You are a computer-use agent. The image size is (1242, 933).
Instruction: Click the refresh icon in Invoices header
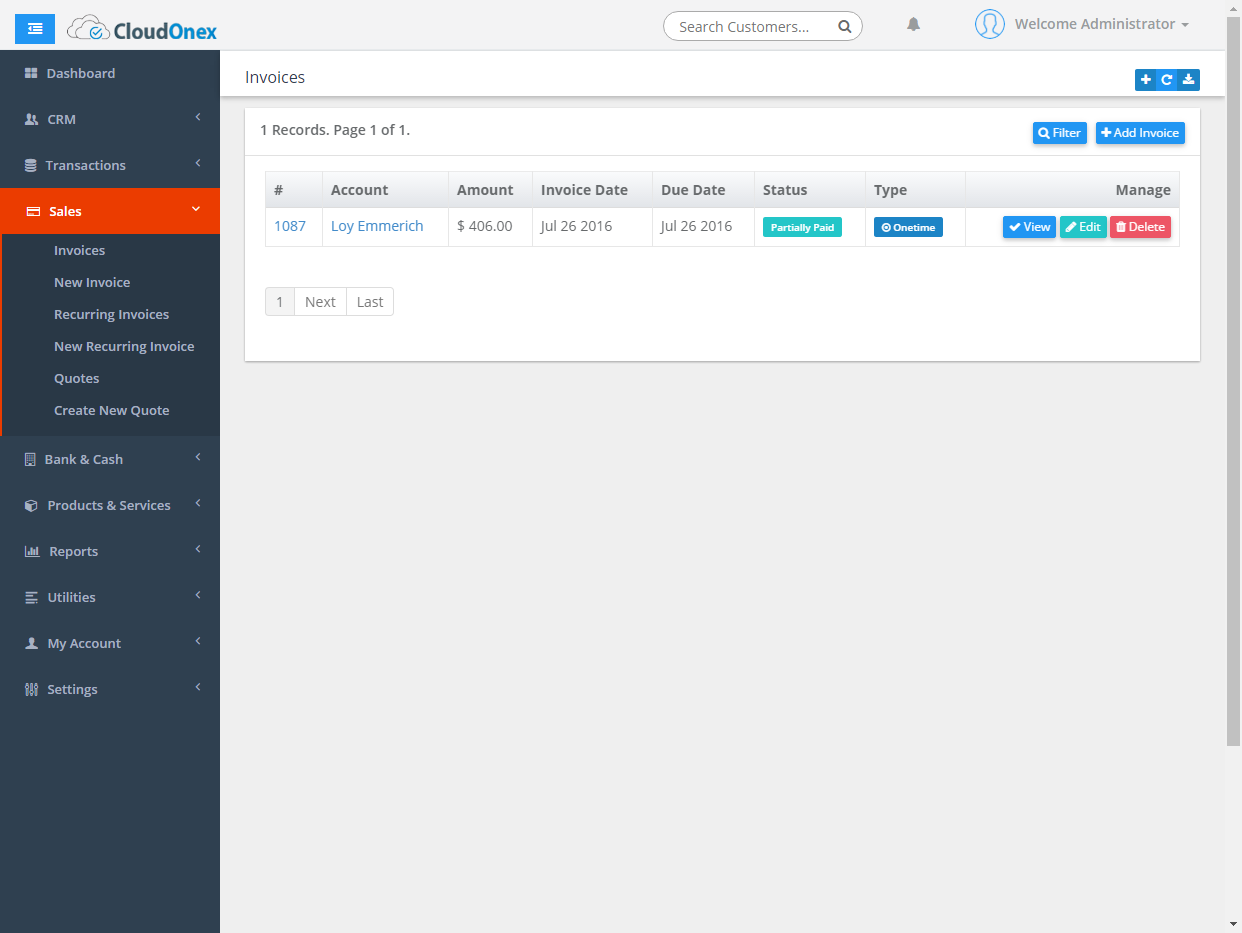click(x=1167, y=80)
